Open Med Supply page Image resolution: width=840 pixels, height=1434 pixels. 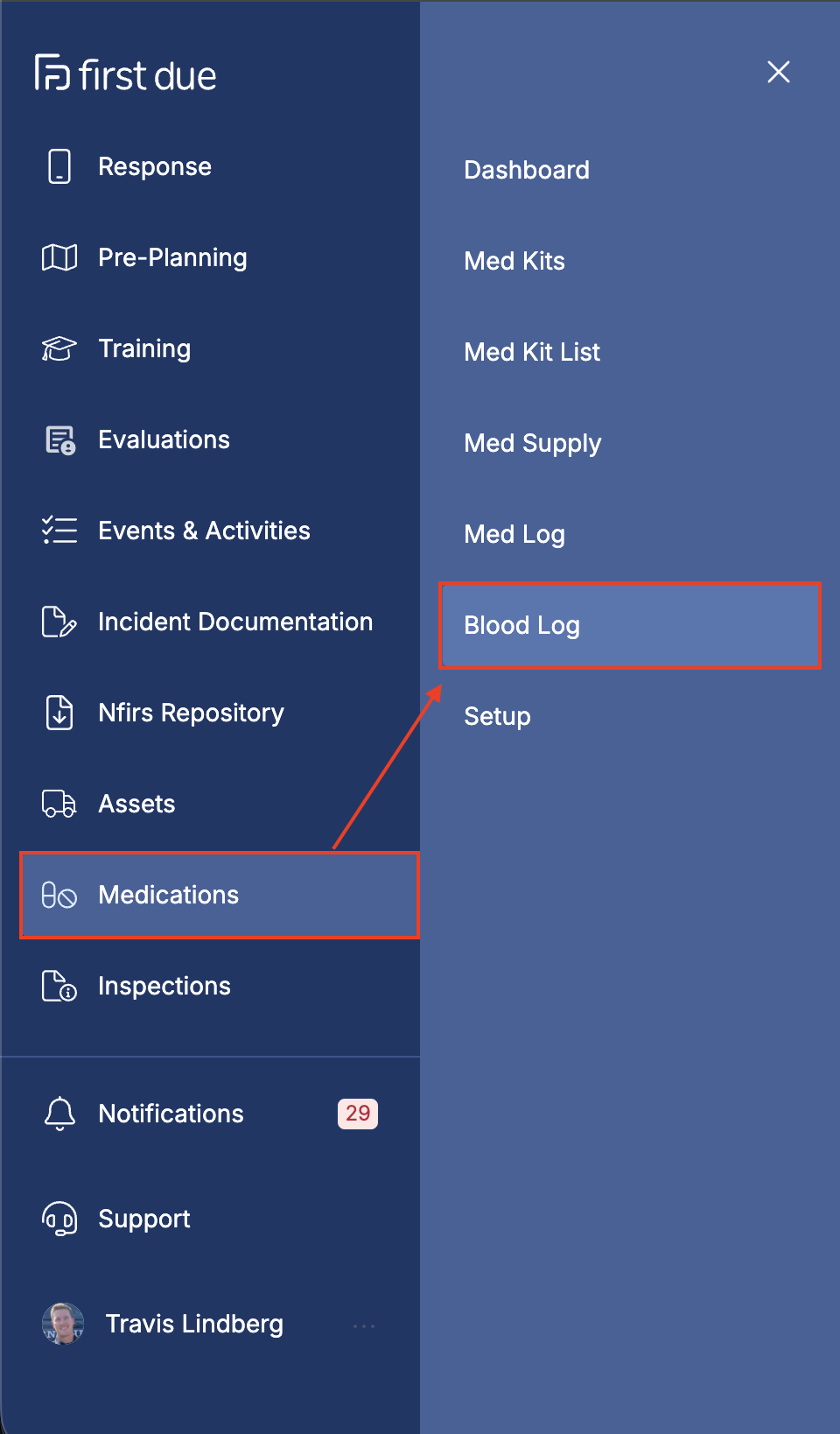pyautogui.click(x=533, y=443)
